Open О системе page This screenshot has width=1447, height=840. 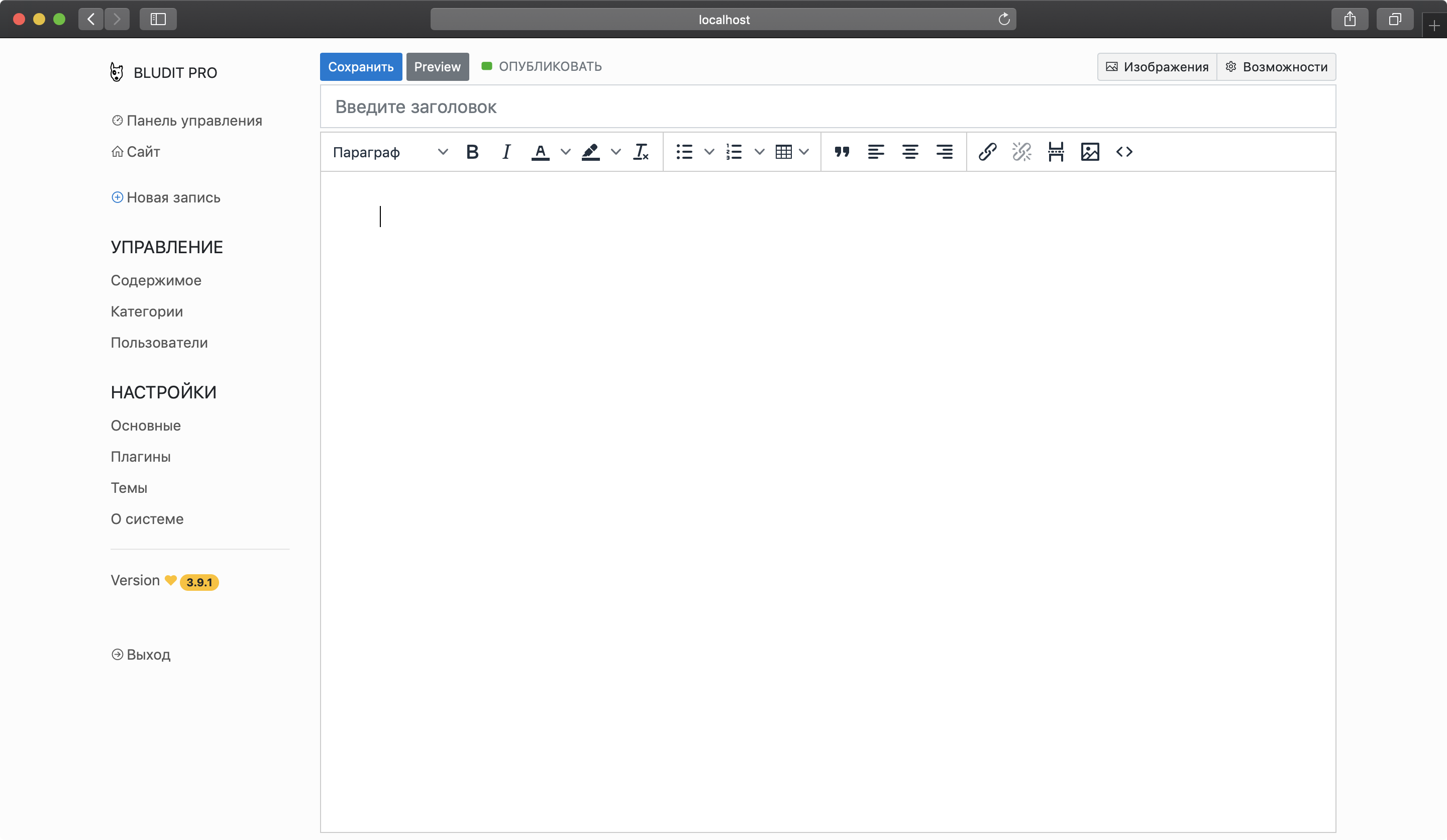click(x=147, y=518)
